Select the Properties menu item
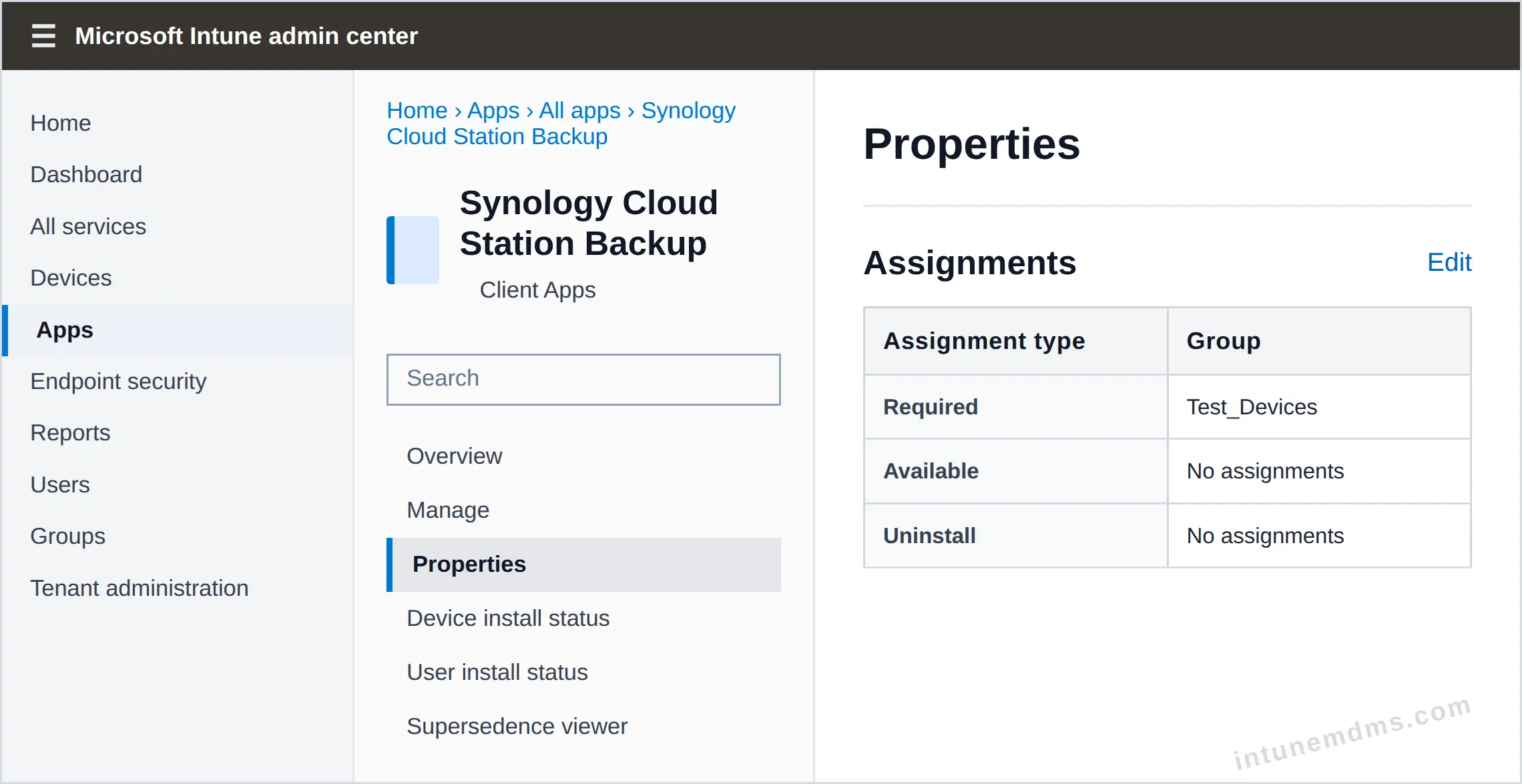 (x=583, y=564)
